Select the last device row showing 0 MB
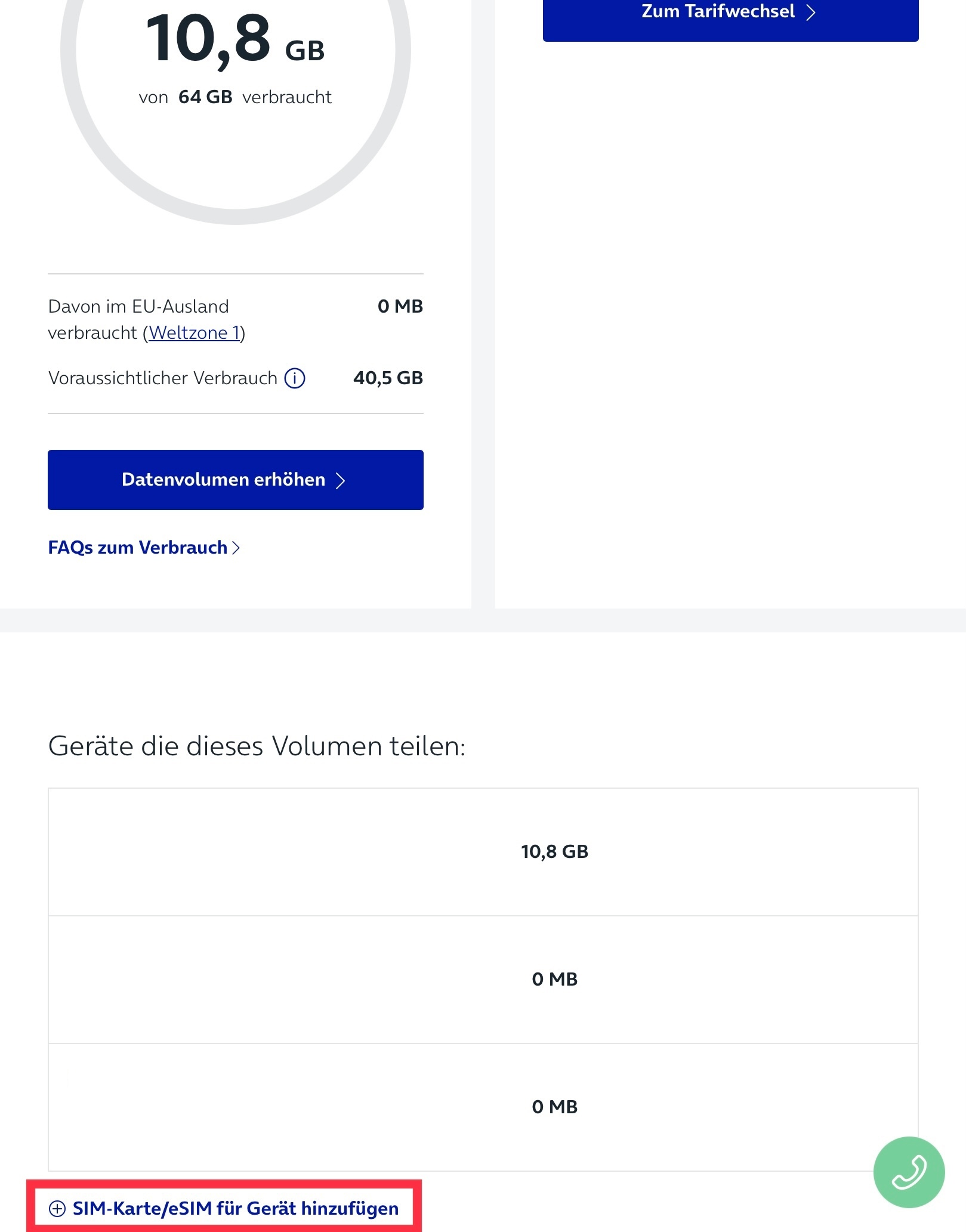 (x=483, y=1107)
